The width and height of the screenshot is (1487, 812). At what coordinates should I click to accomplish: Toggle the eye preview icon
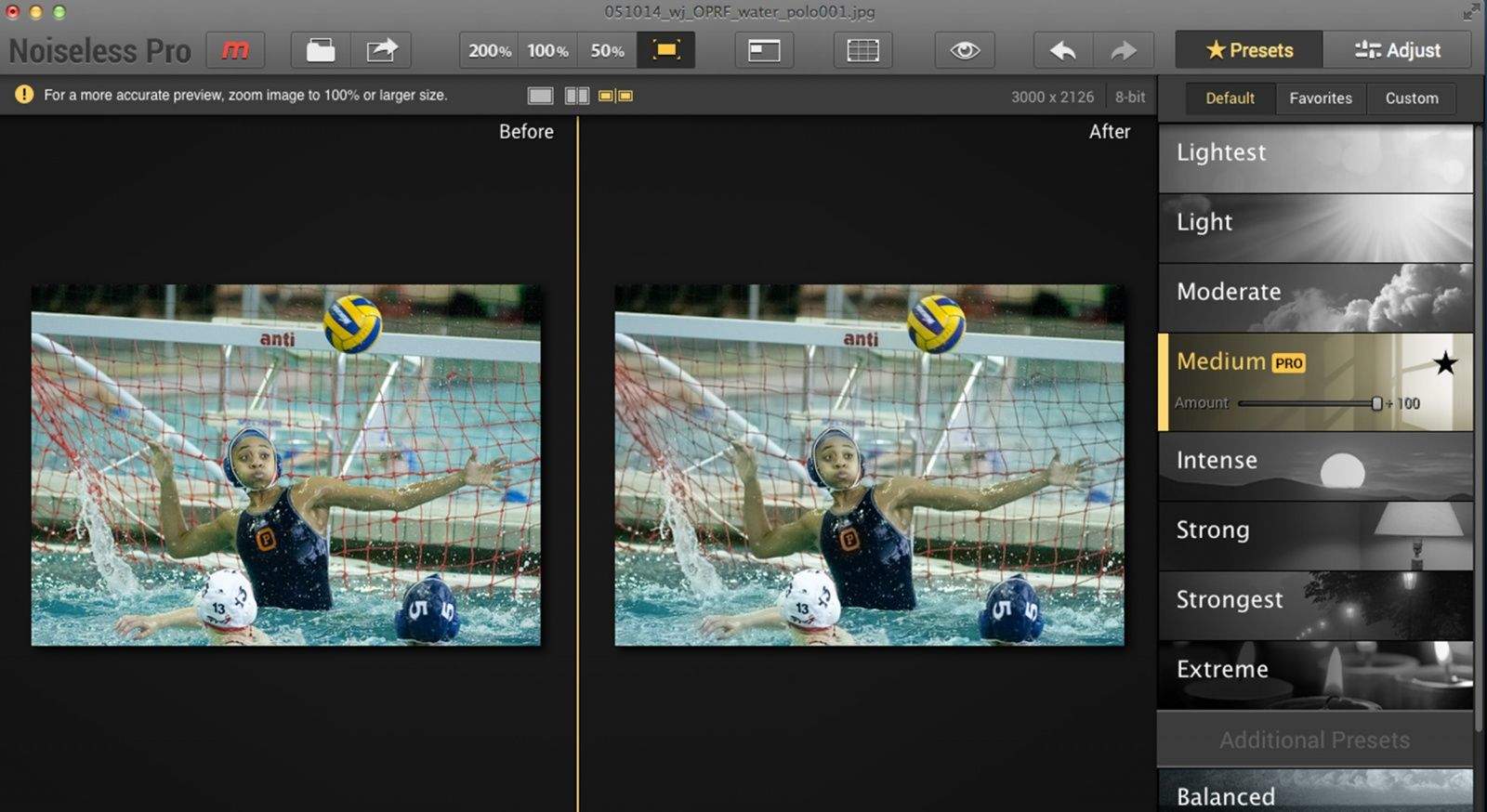965,50
